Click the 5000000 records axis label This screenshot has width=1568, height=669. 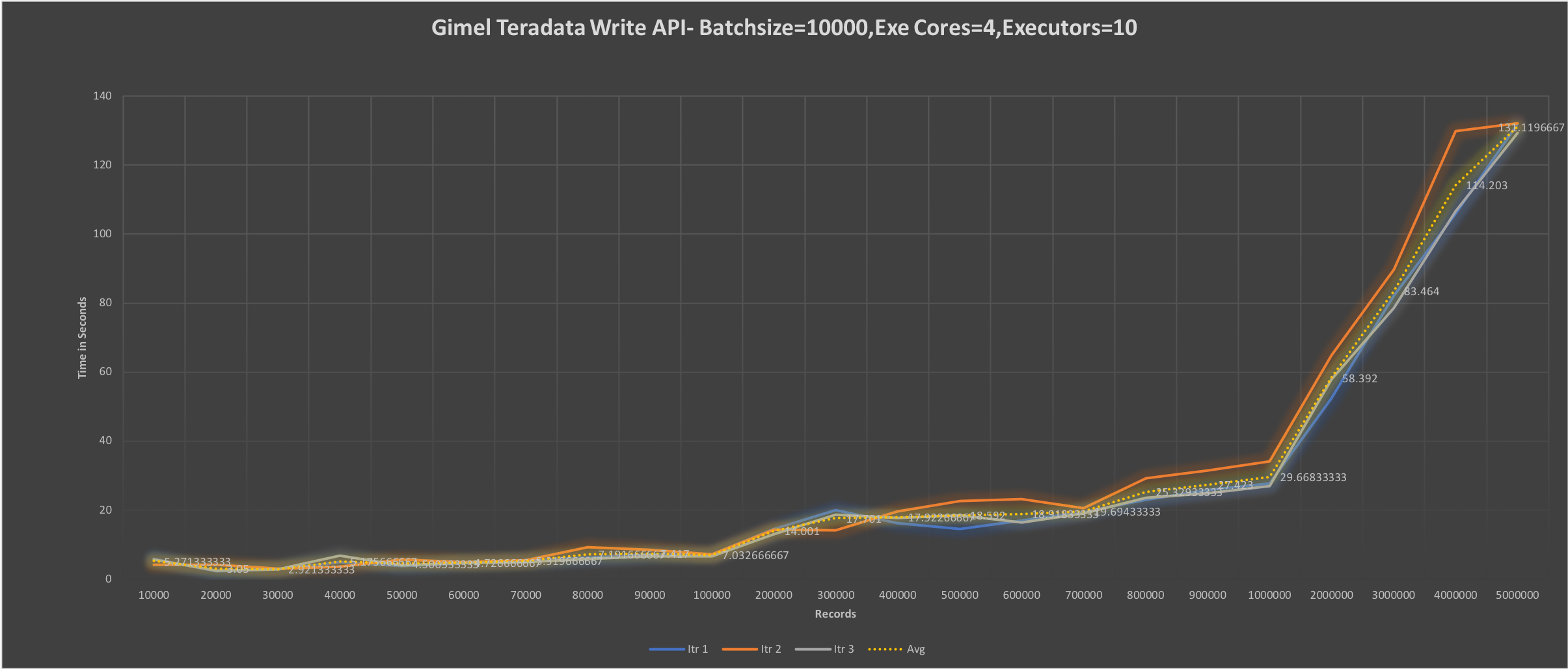click(x=1518, y=595)
